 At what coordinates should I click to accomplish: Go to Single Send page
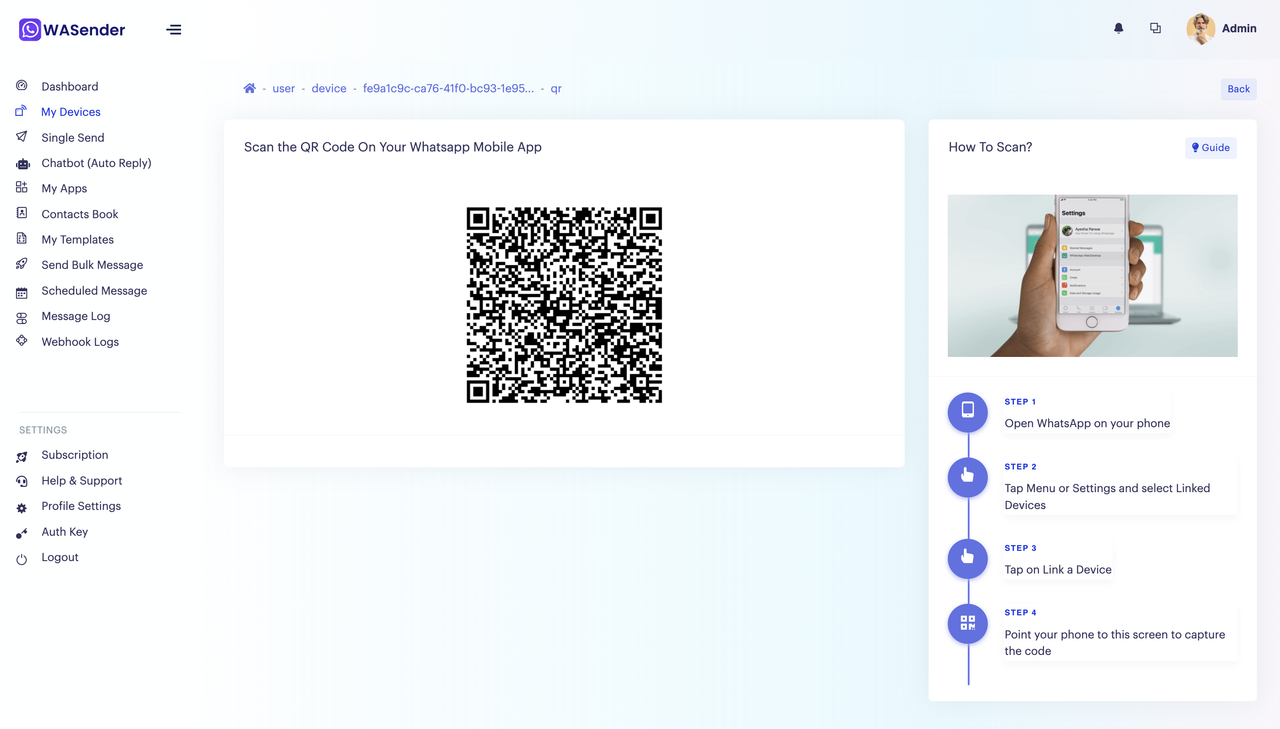tap(73, 138)
